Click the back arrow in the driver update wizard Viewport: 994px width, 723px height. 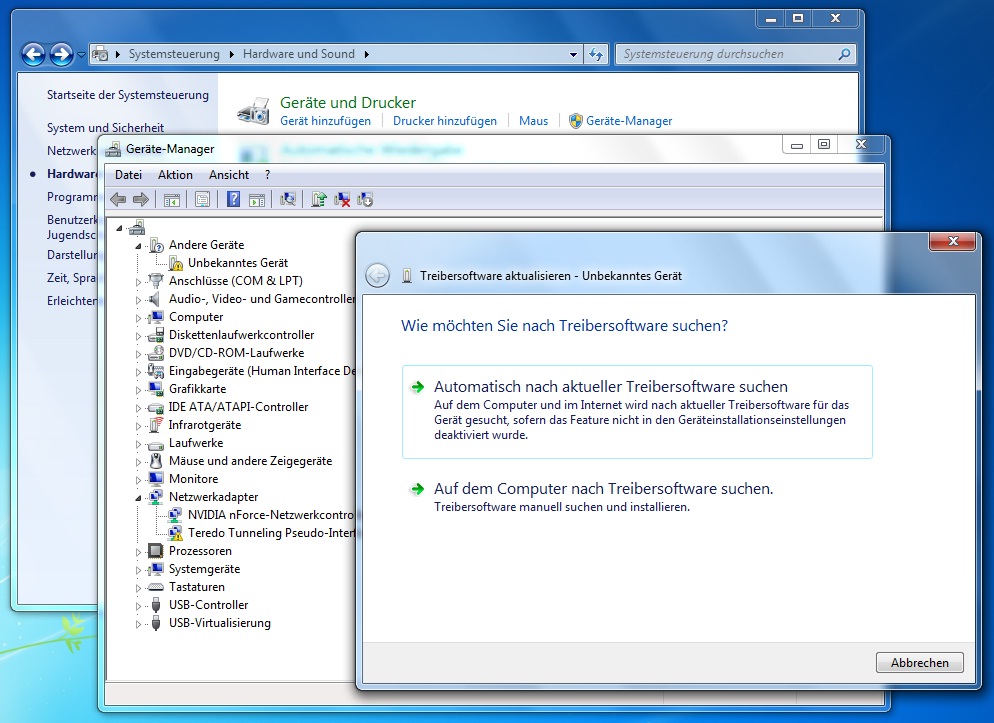coord(378,276)
